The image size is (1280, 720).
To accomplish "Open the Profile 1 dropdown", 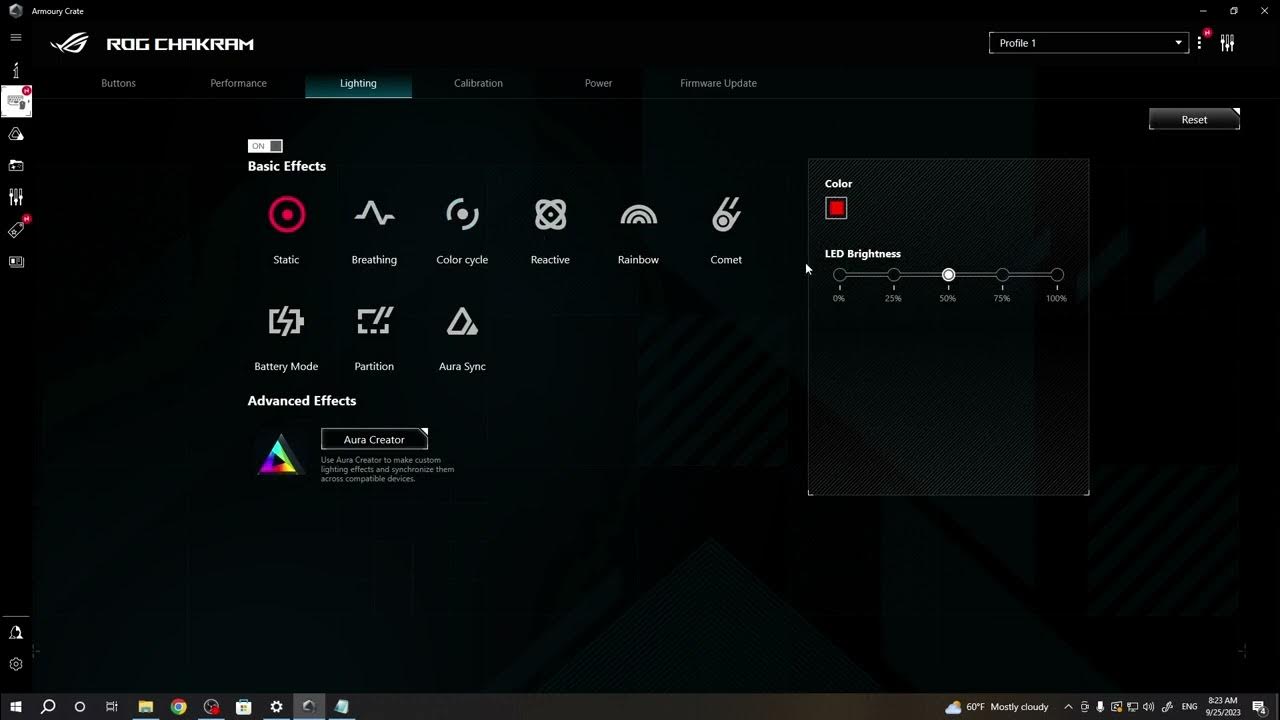I will pyautogui.click(x=1088, y=43).
